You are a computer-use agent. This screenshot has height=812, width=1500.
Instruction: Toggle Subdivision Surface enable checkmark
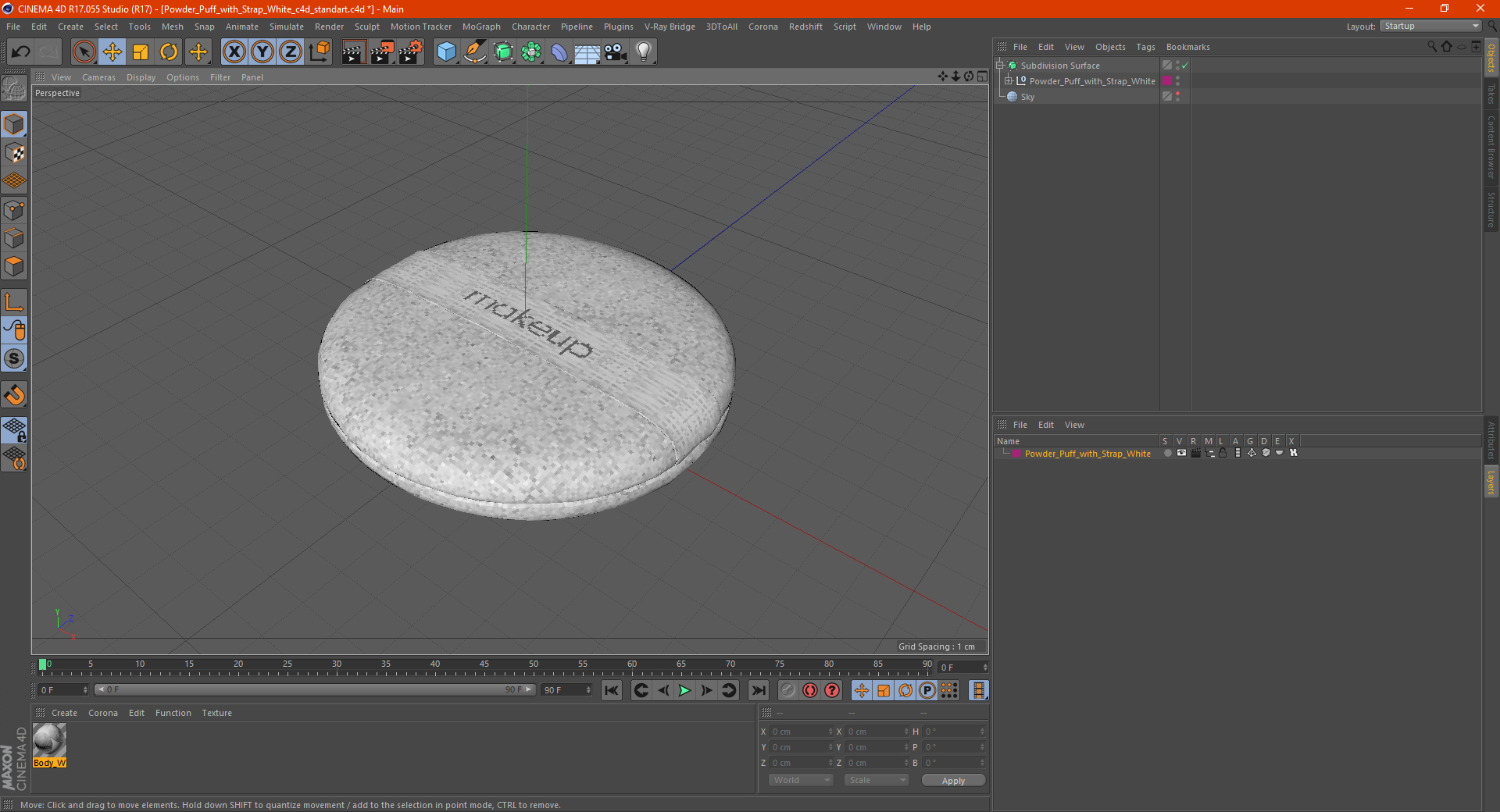click(x=1184, y=66)
